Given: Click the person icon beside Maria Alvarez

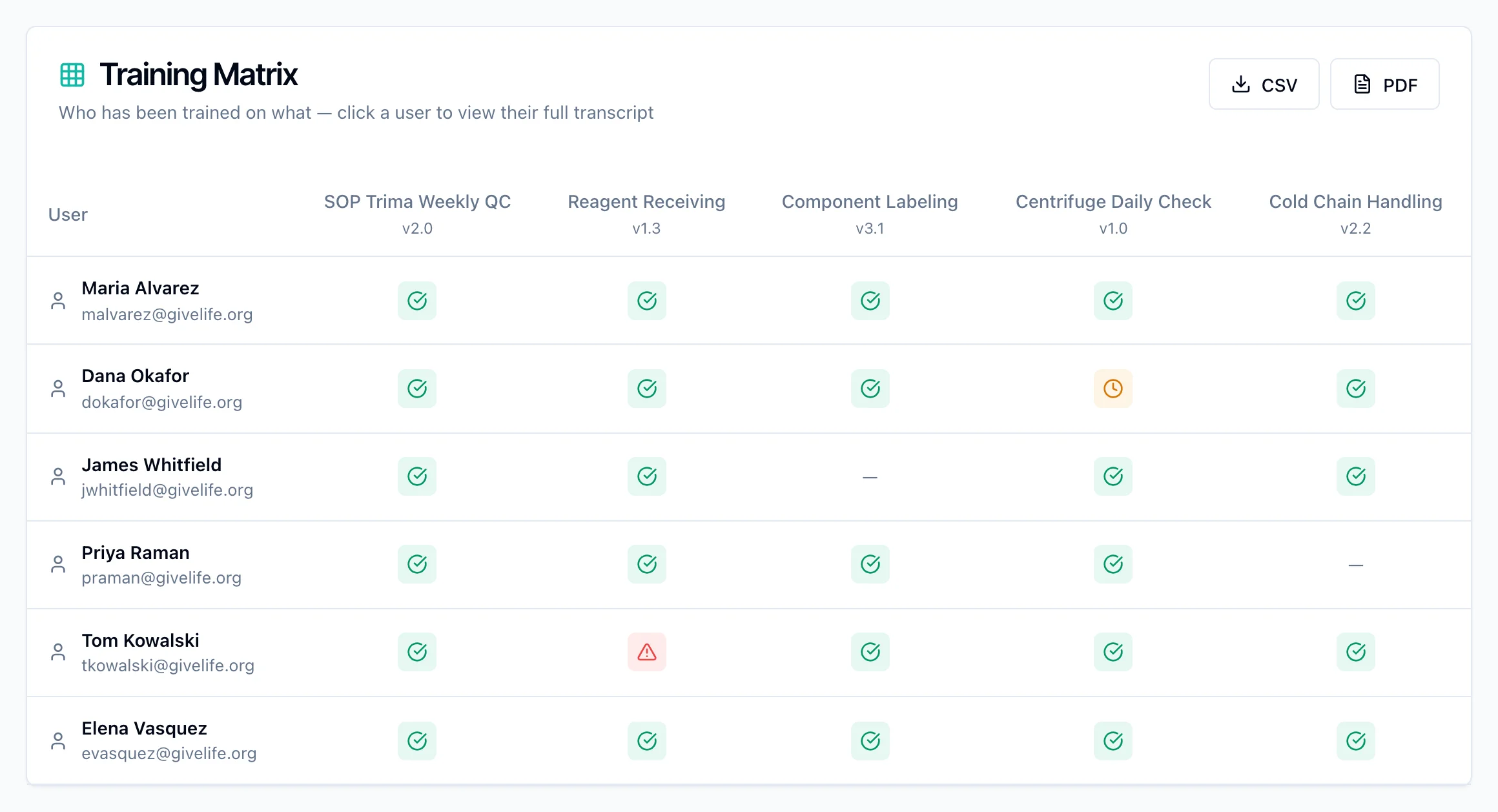Looking at the screenshot, I should pyautogui.click(x=58, y=301).
